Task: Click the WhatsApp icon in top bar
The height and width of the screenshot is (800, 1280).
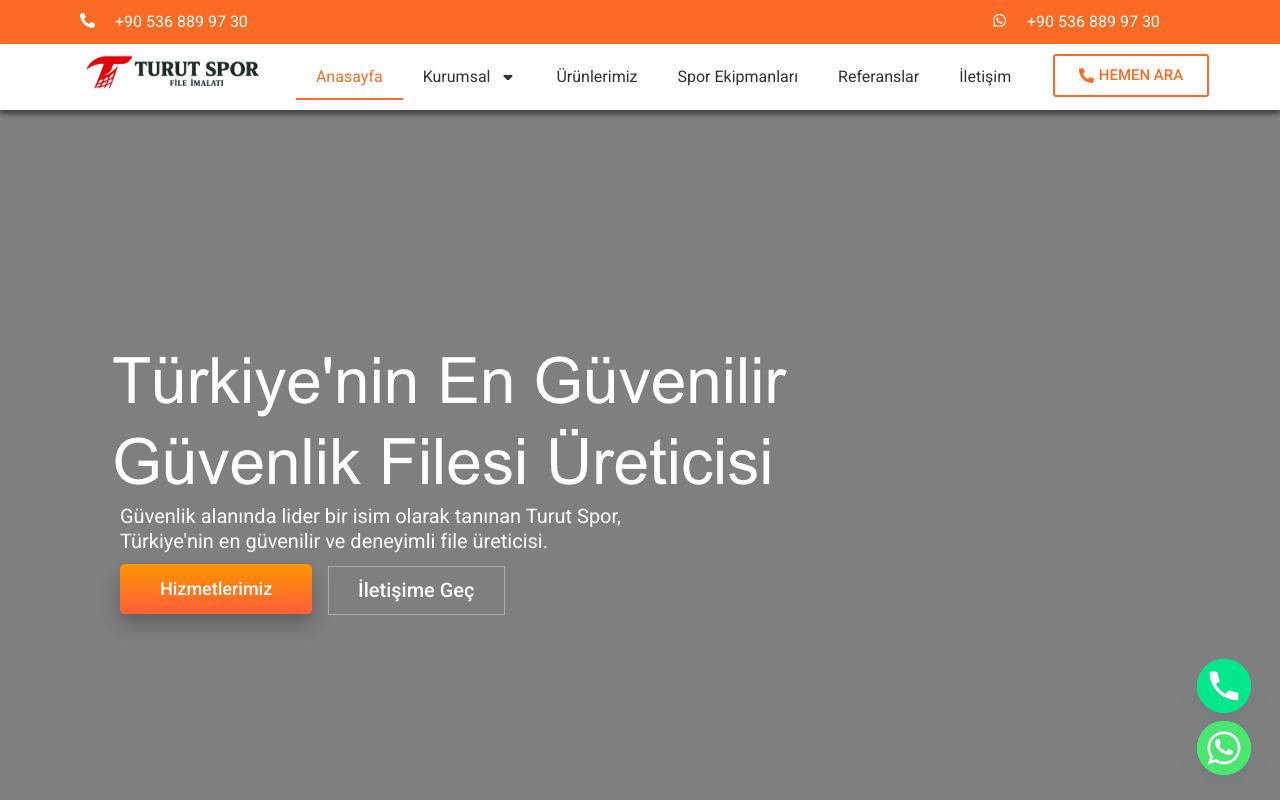Action: click(x=999, y=21)
